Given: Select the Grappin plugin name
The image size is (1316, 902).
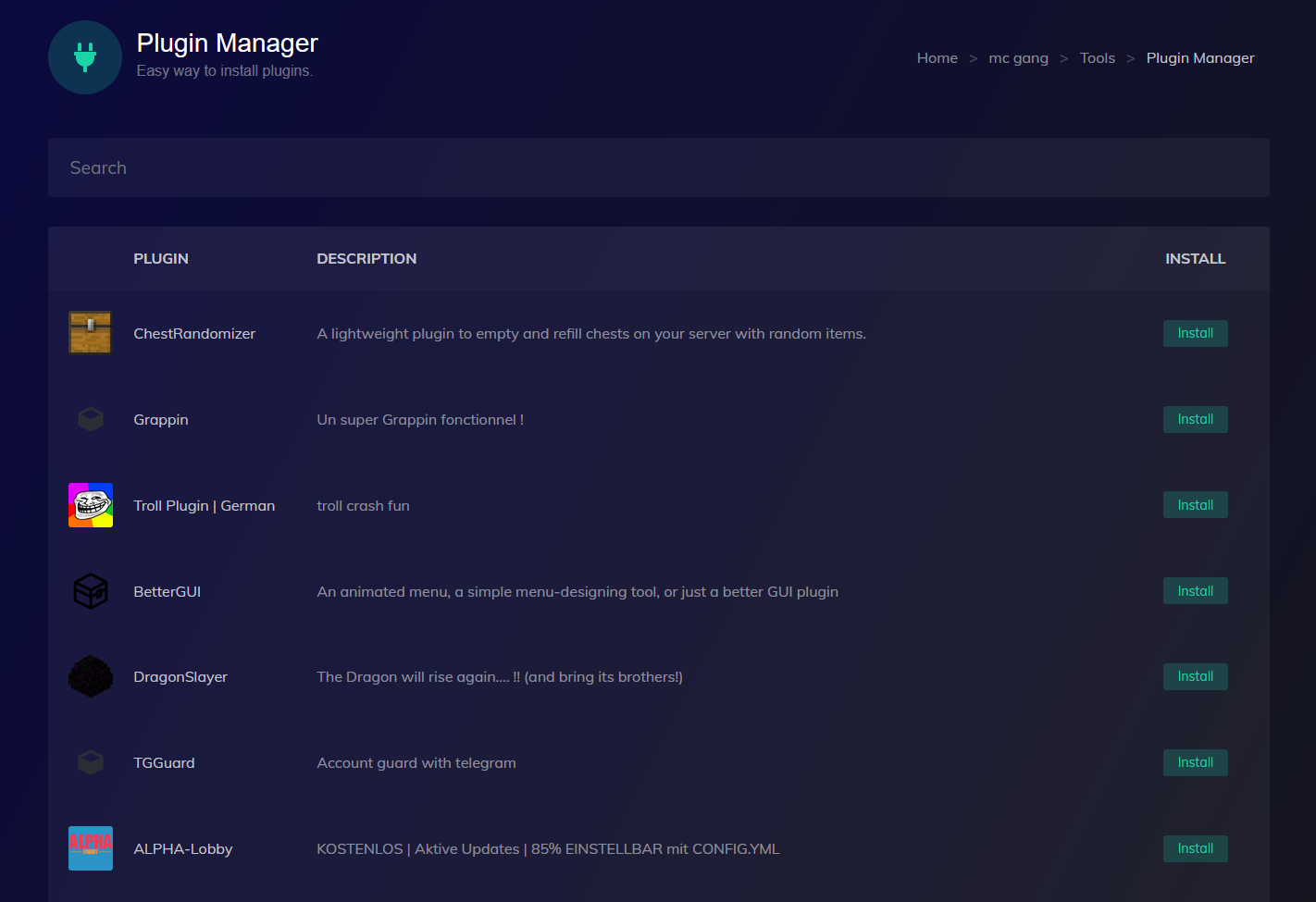Looking at the screenshot, I should [161, 420].
